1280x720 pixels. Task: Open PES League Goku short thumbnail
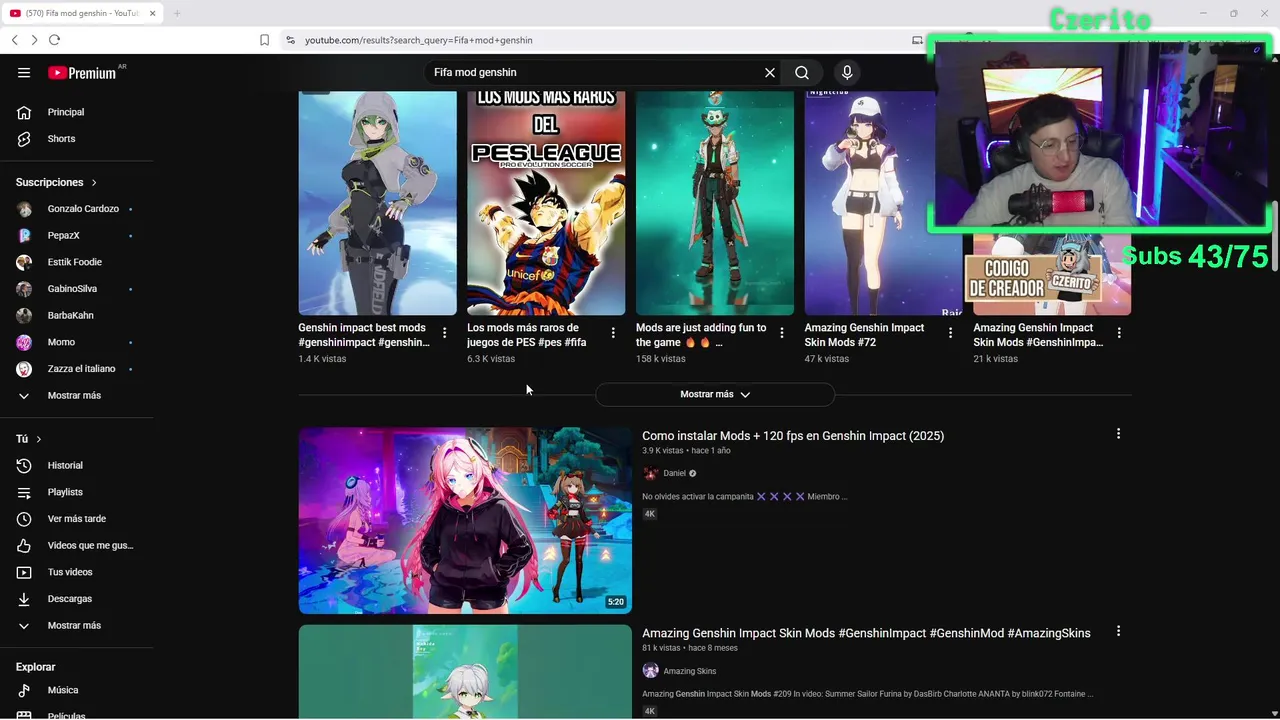pyautogui.click(x=546, y=203)
